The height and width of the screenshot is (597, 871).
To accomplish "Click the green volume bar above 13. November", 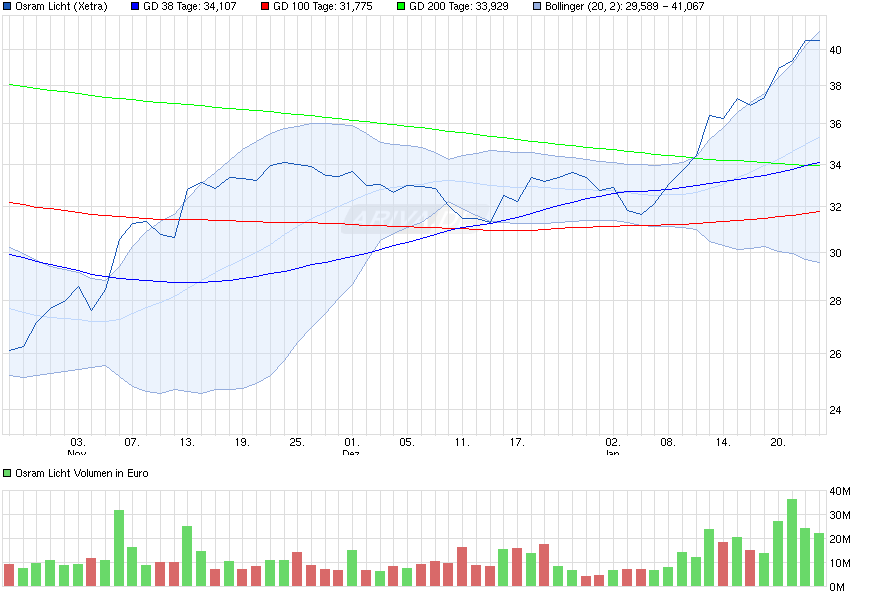I will coord(187,556).
